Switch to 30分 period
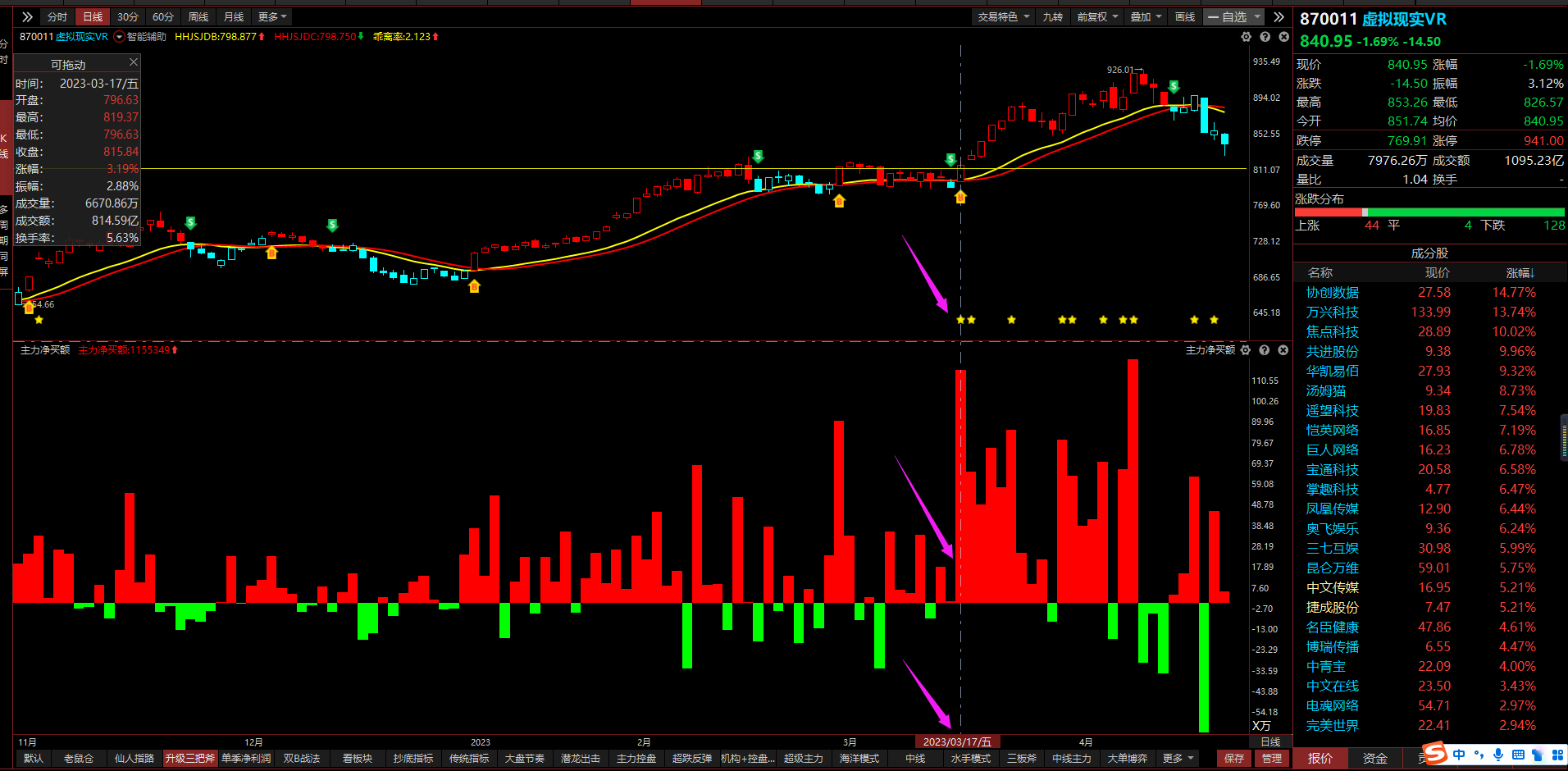Viewport: 1568px width, 771px height. point(128,16)
